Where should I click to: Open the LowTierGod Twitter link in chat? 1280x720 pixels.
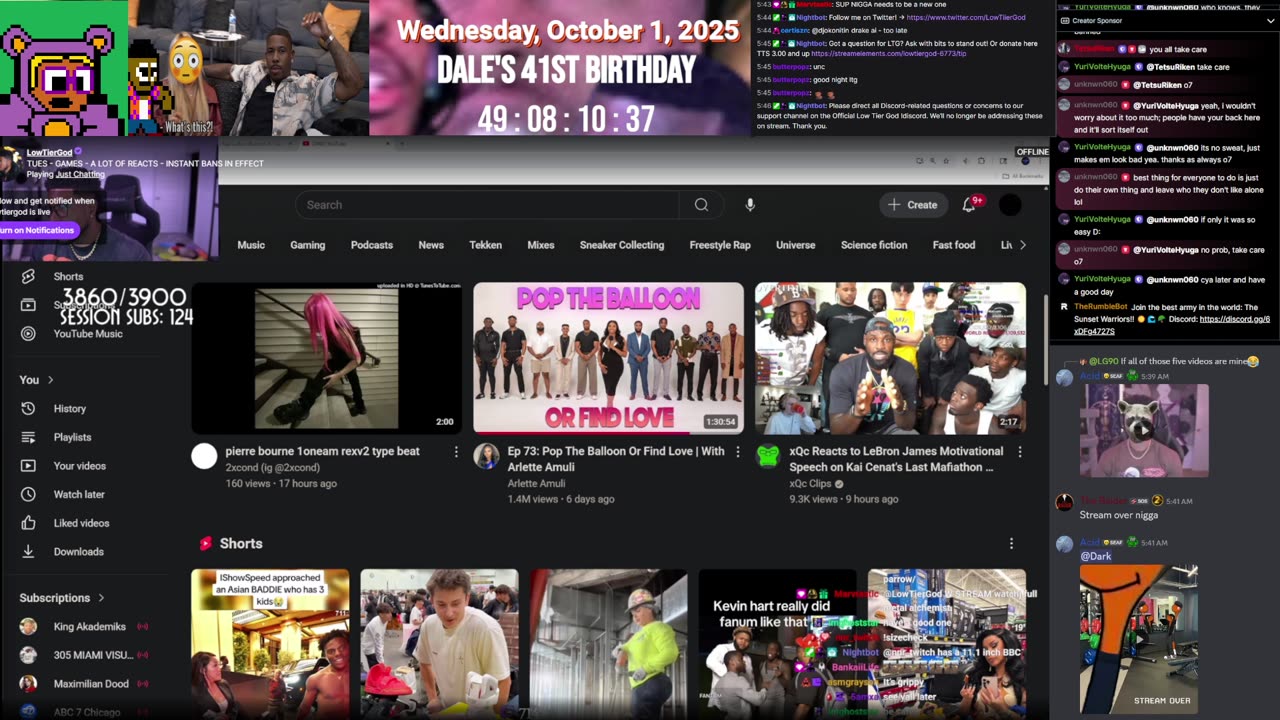[x=967, y=18]
